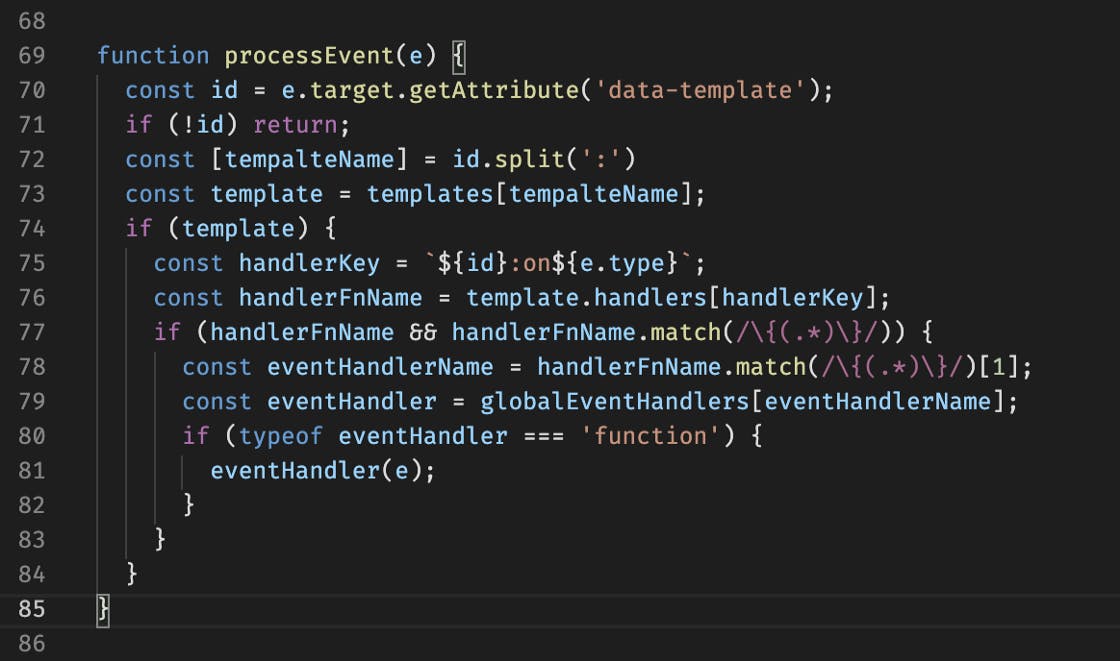1120x661 pixels.
Task: Click line number 85 in the gutter
Action: [x=30, y=608]
